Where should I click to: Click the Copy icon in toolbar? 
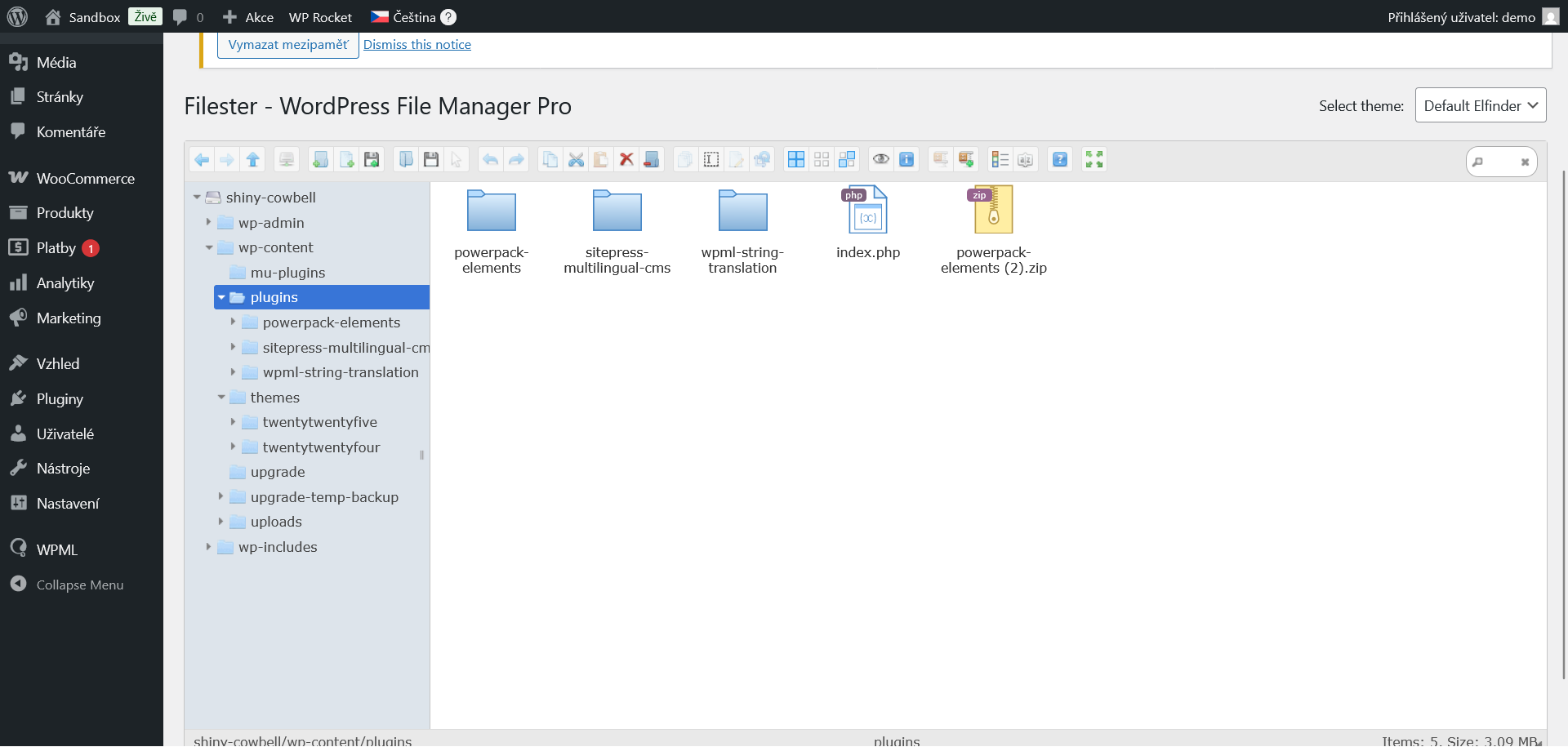click(x=550, y=160)
